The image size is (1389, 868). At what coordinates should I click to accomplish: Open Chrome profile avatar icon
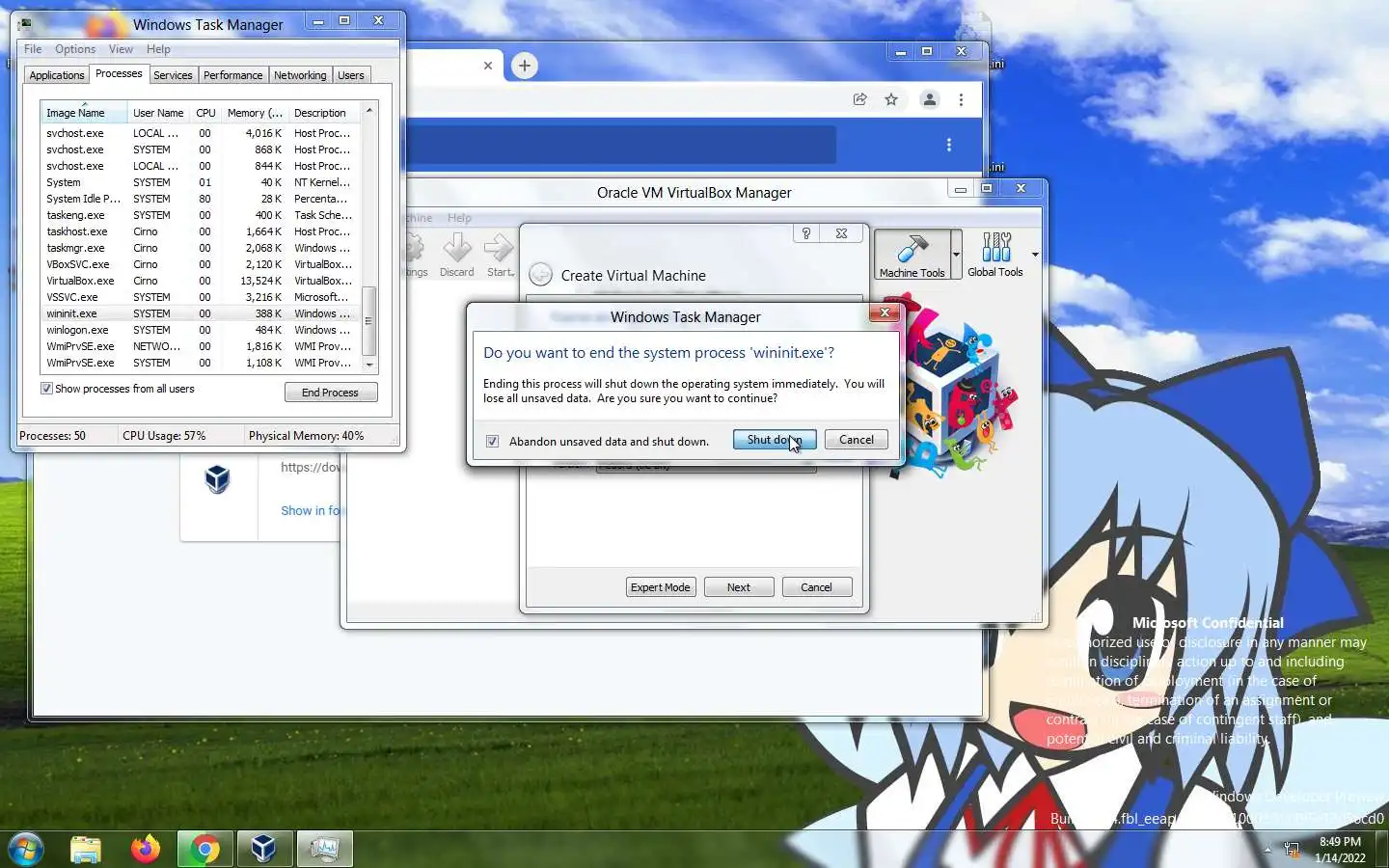coord(929,99)
